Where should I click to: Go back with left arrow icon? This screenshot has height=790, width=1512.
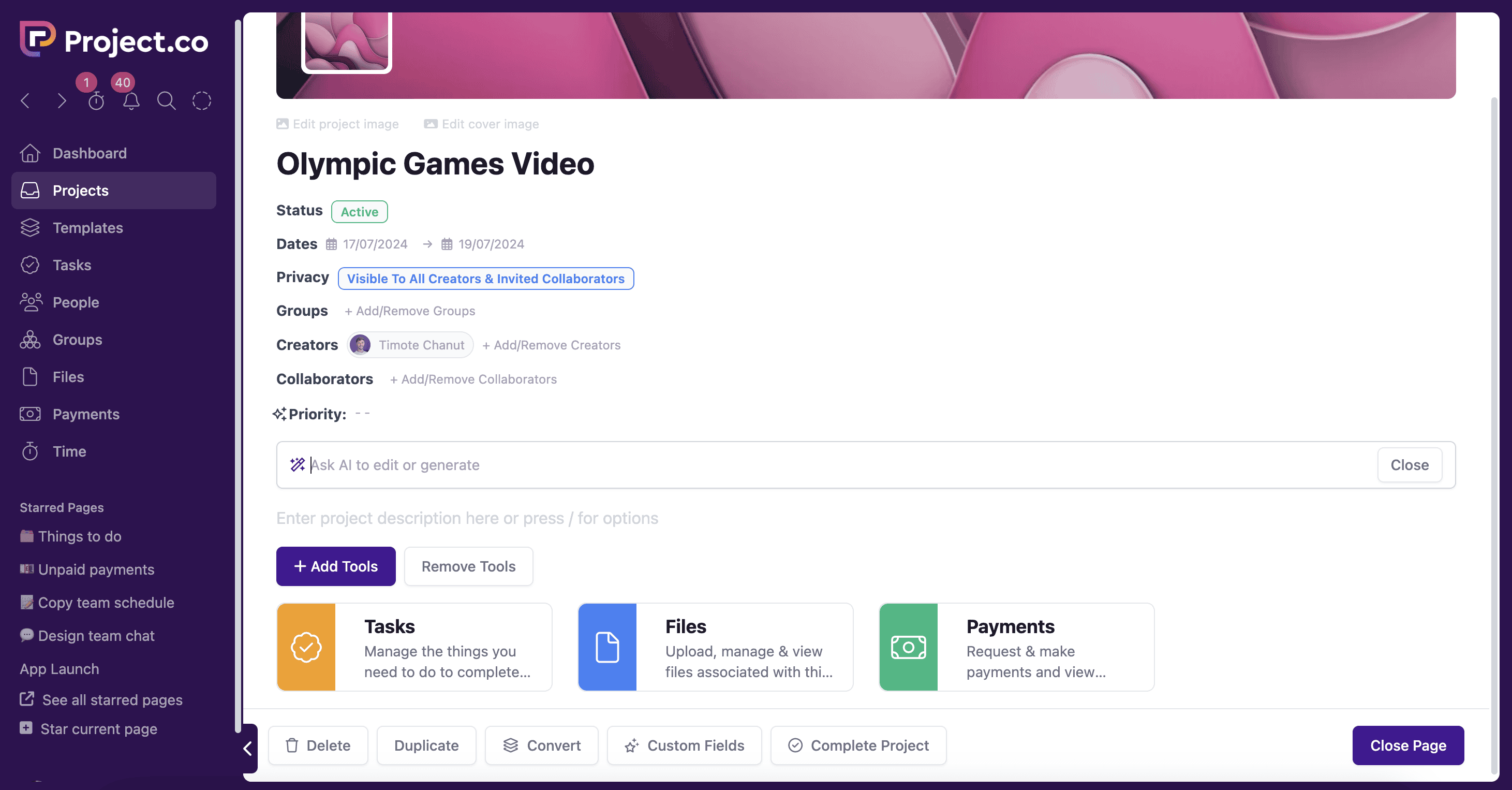(25, 101)
